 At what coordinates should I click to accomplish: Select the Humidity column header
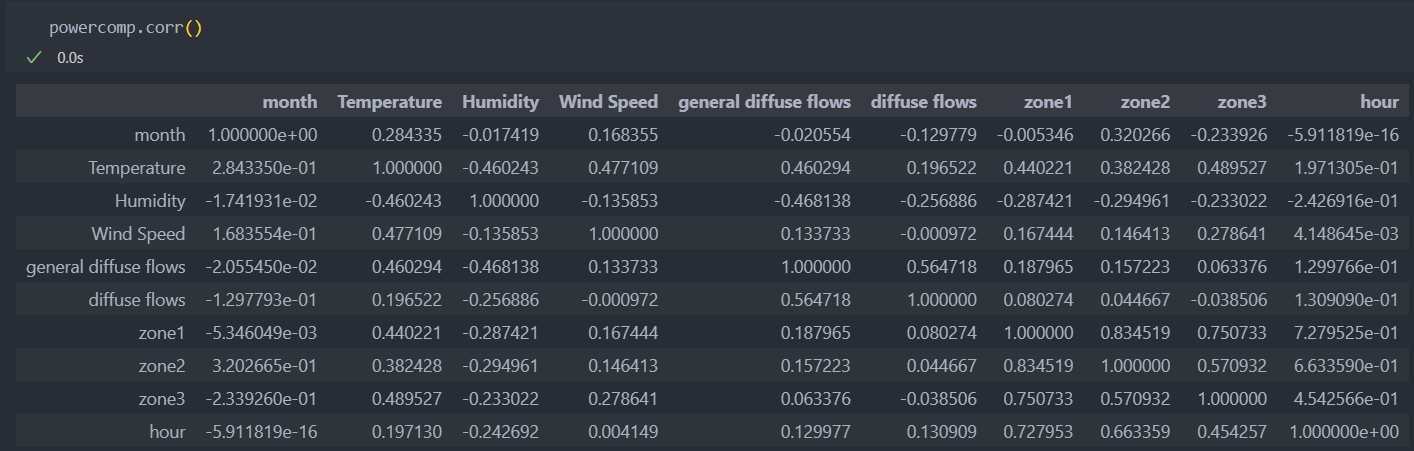pyautogui.click(x=500, y=102)
